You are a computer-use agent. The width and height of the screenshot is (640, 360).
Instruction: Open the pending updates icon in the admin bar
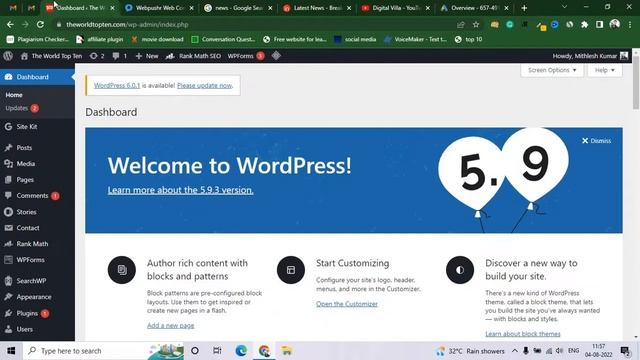click(97, 56)
